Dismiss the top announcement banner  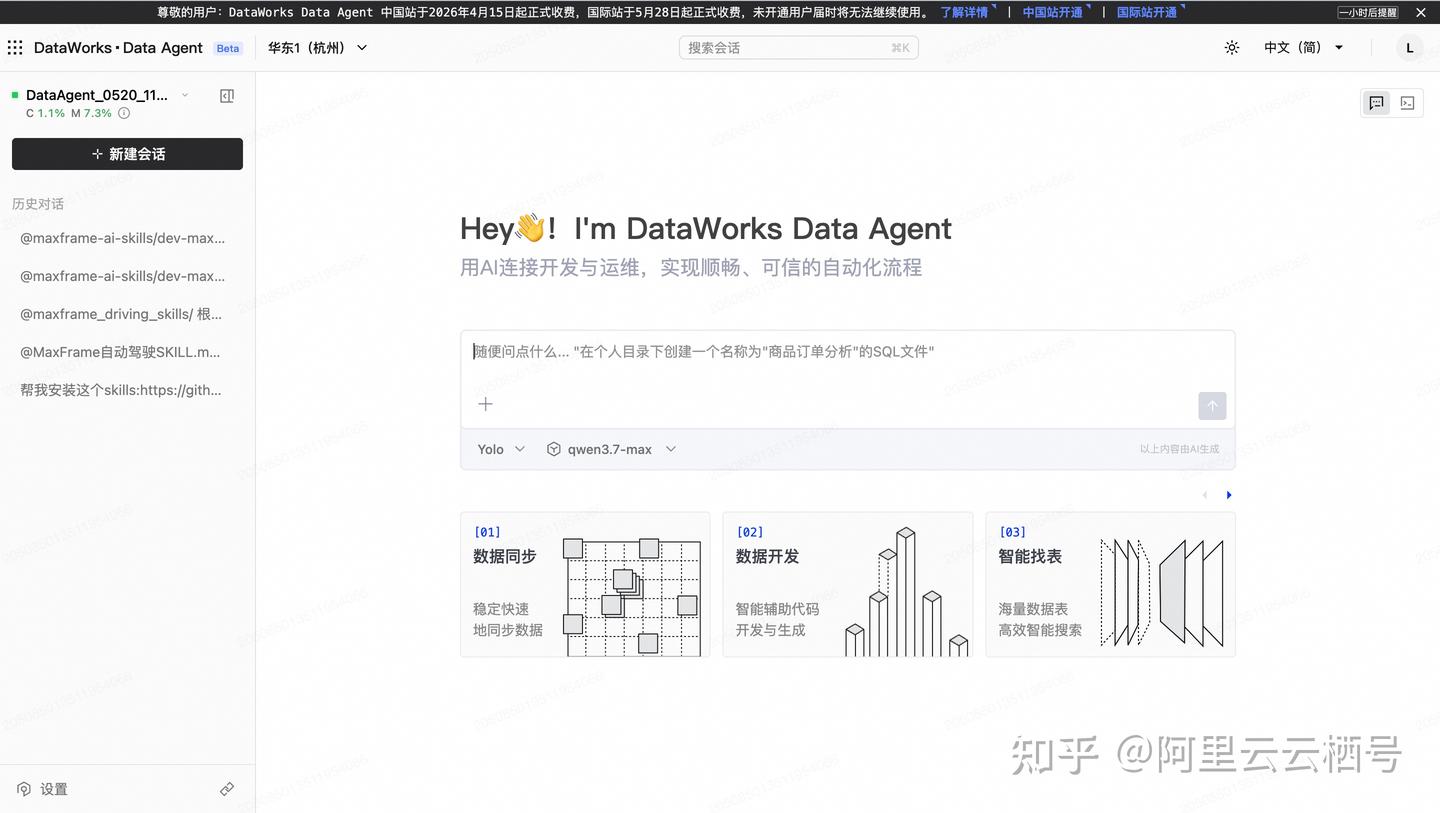1421,12
